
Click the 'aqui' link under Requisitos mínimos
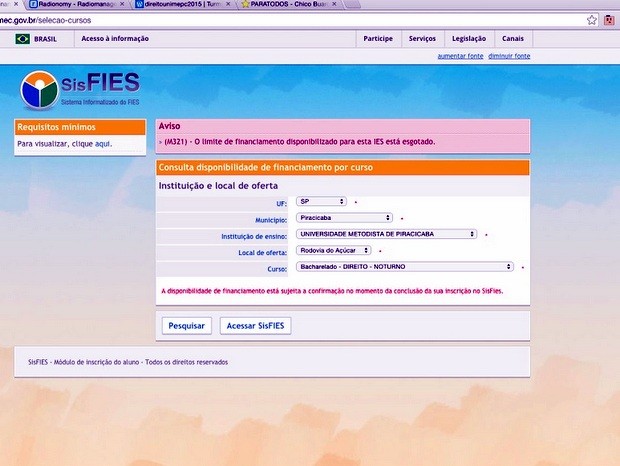[x=103, y=144]
